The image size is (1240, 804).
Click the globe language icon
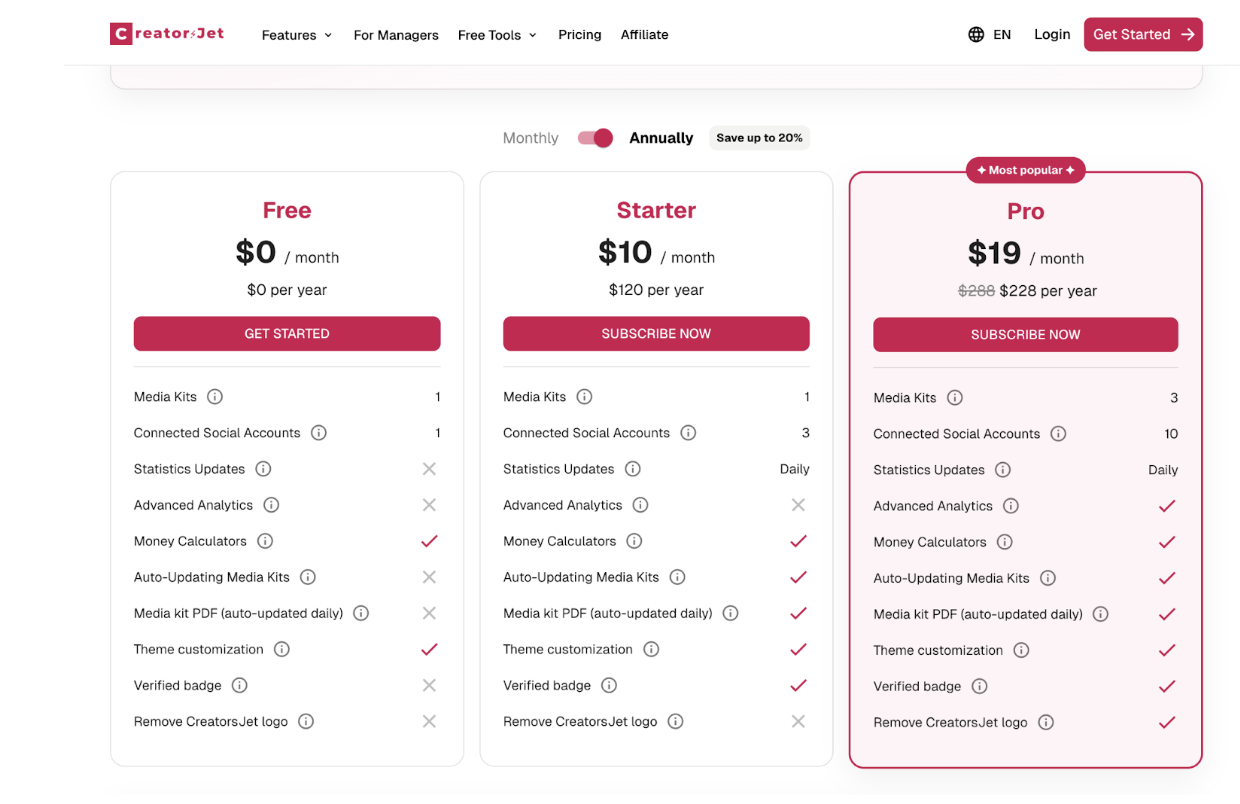(976, 34)
